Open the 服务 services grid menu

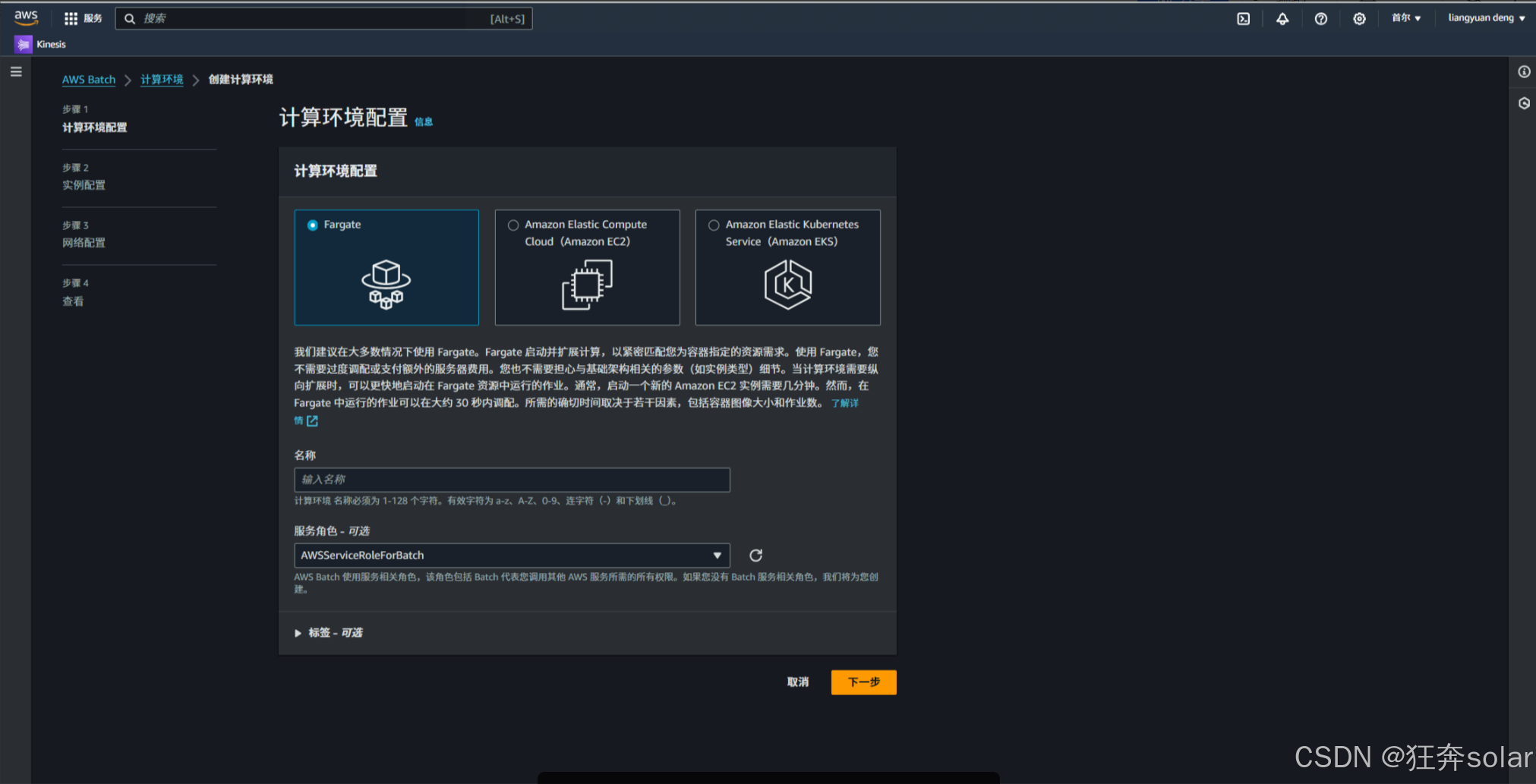83,18
